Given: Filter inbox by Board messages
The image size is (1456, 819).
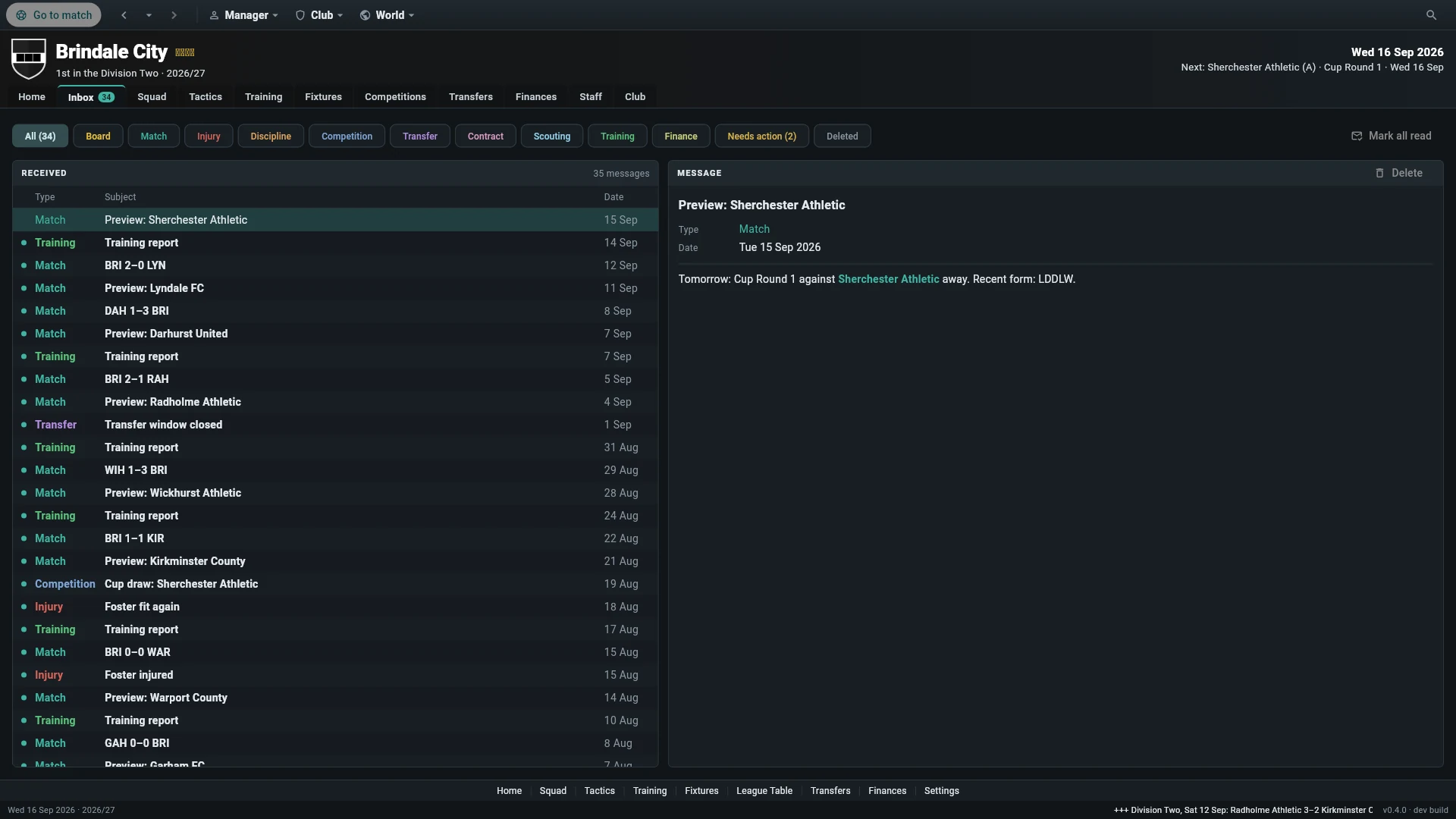Looking at the screenshot, I should [98, 136].
